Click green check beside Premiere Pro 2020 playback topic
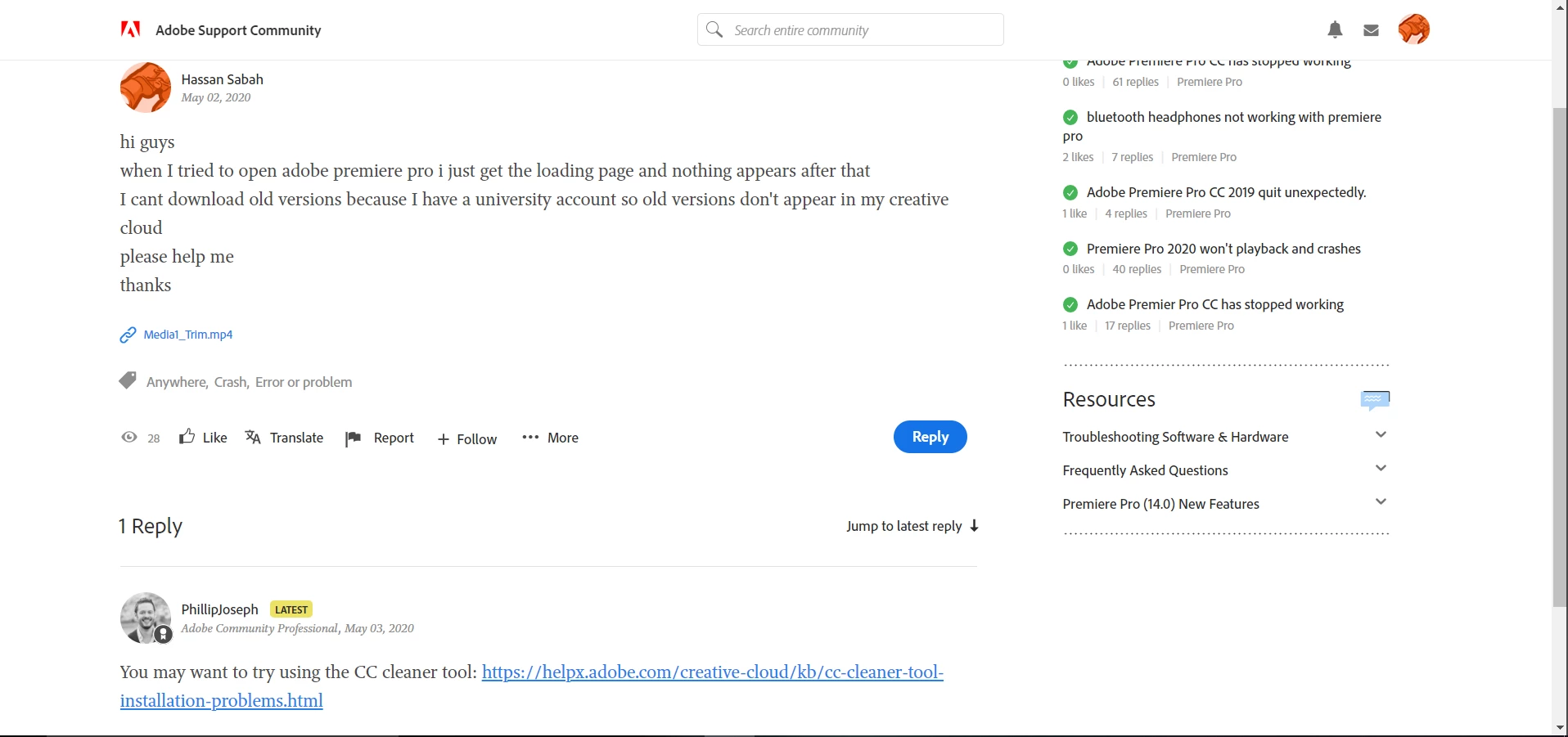1568x737 pixels. click(x=1070, y=249)
